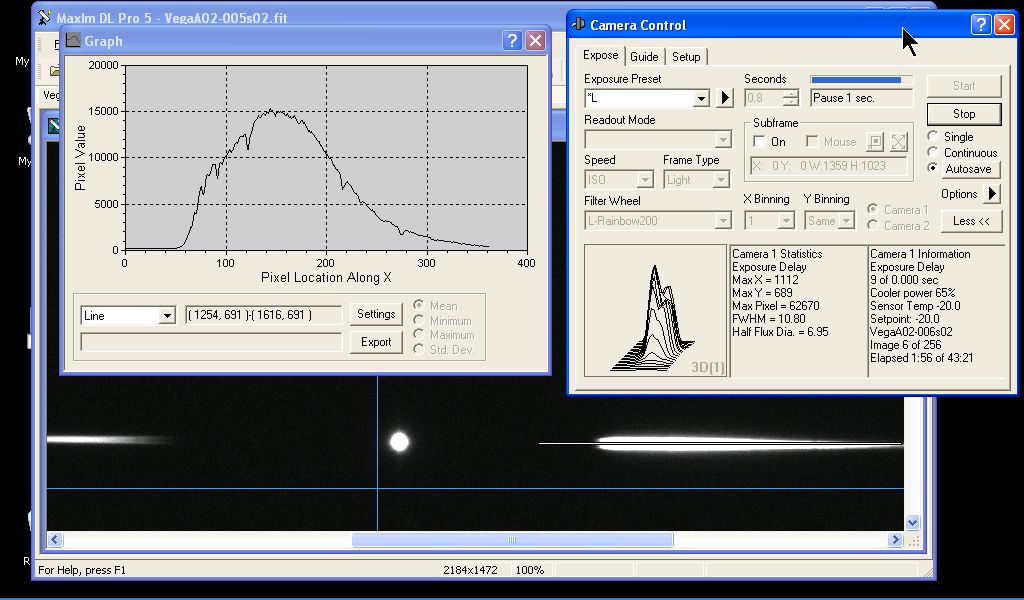Click the "Pause 1 sec." status box
The width and height of the screenshot is (1024, 600).
861,98
